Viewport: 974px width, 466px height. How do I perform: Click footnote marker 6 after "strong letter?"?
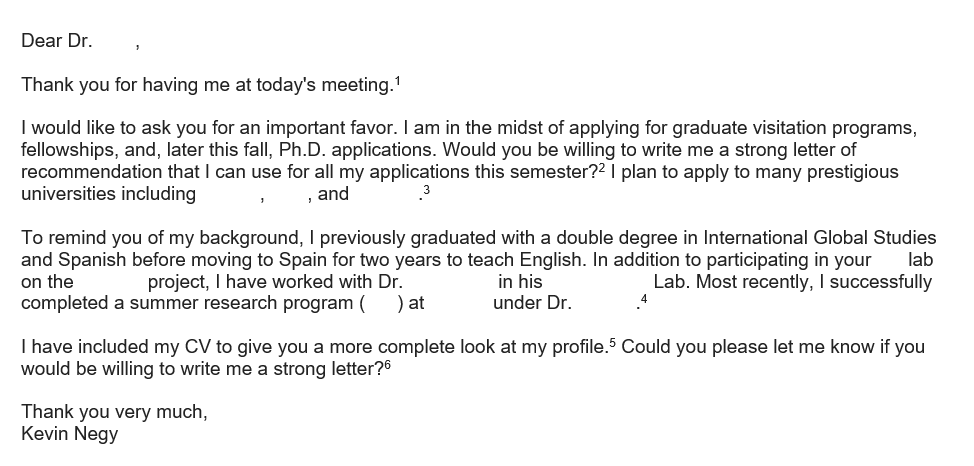(388, 365)
